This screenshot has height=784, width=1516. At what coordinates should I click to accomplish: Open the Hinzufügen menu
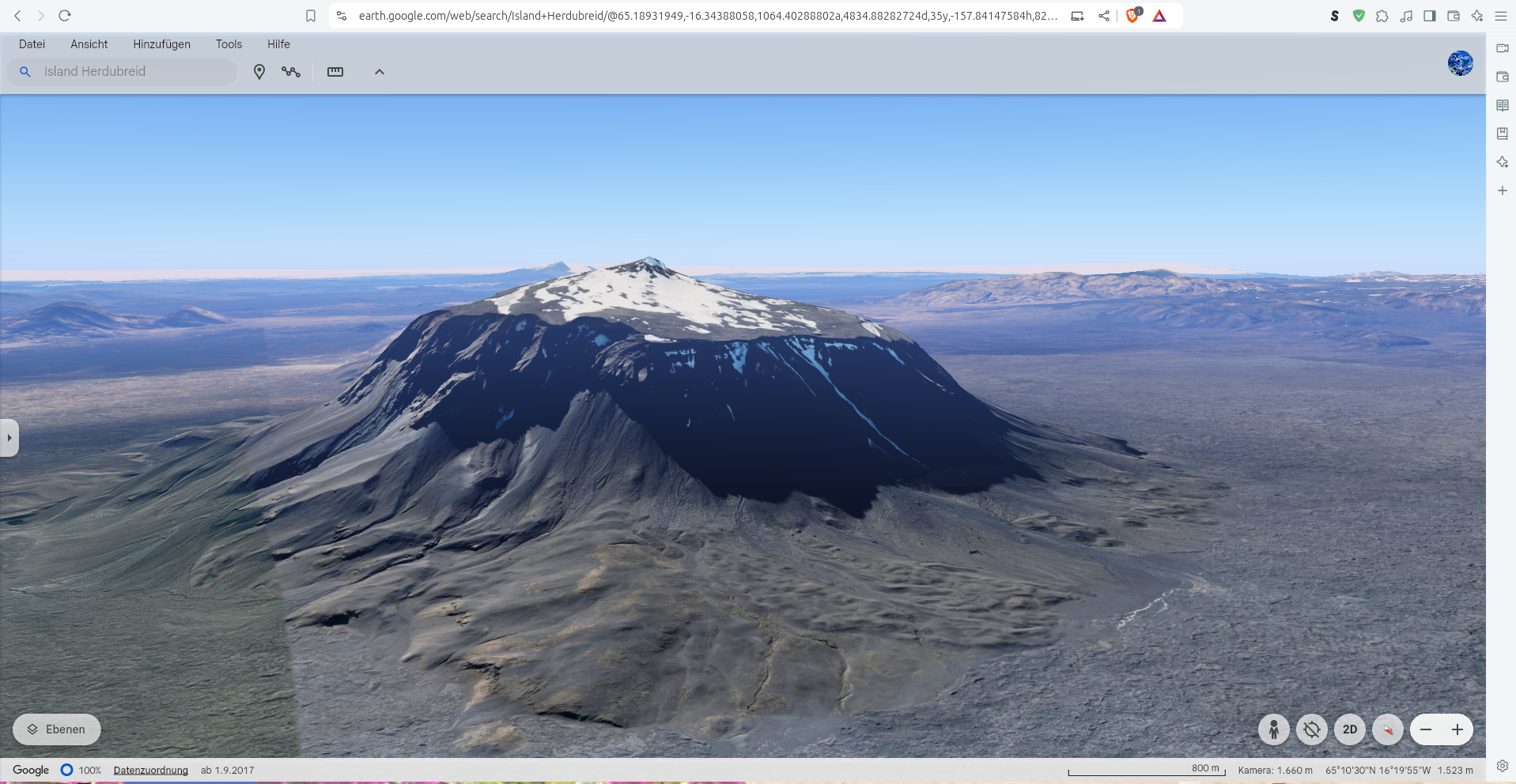[x=162, y=44]
